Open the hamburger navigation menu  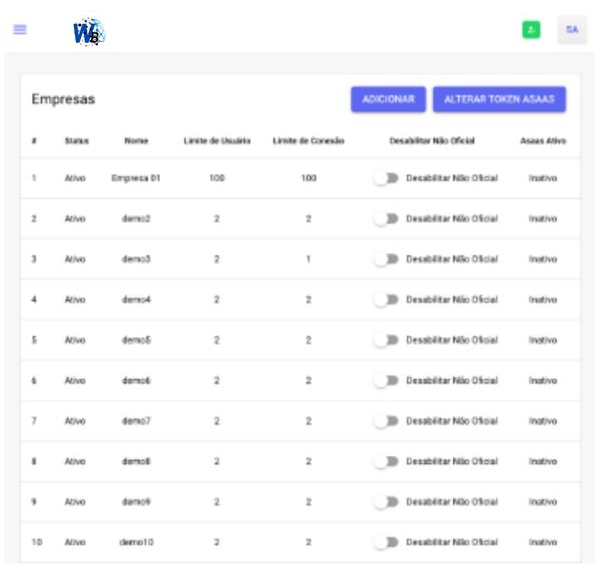click(19, 30)
